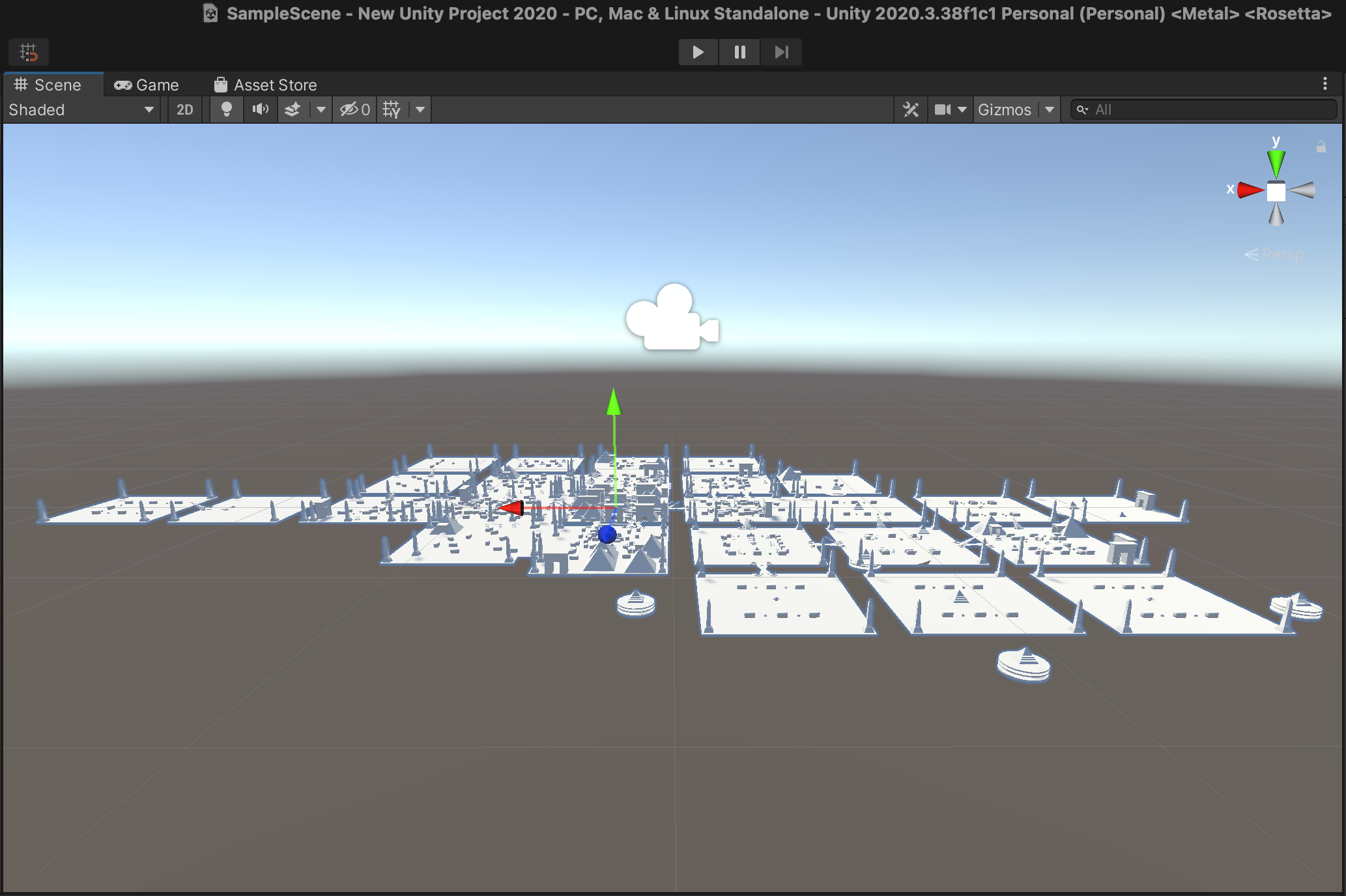Open the scene camera settings icon

[943, 109]
